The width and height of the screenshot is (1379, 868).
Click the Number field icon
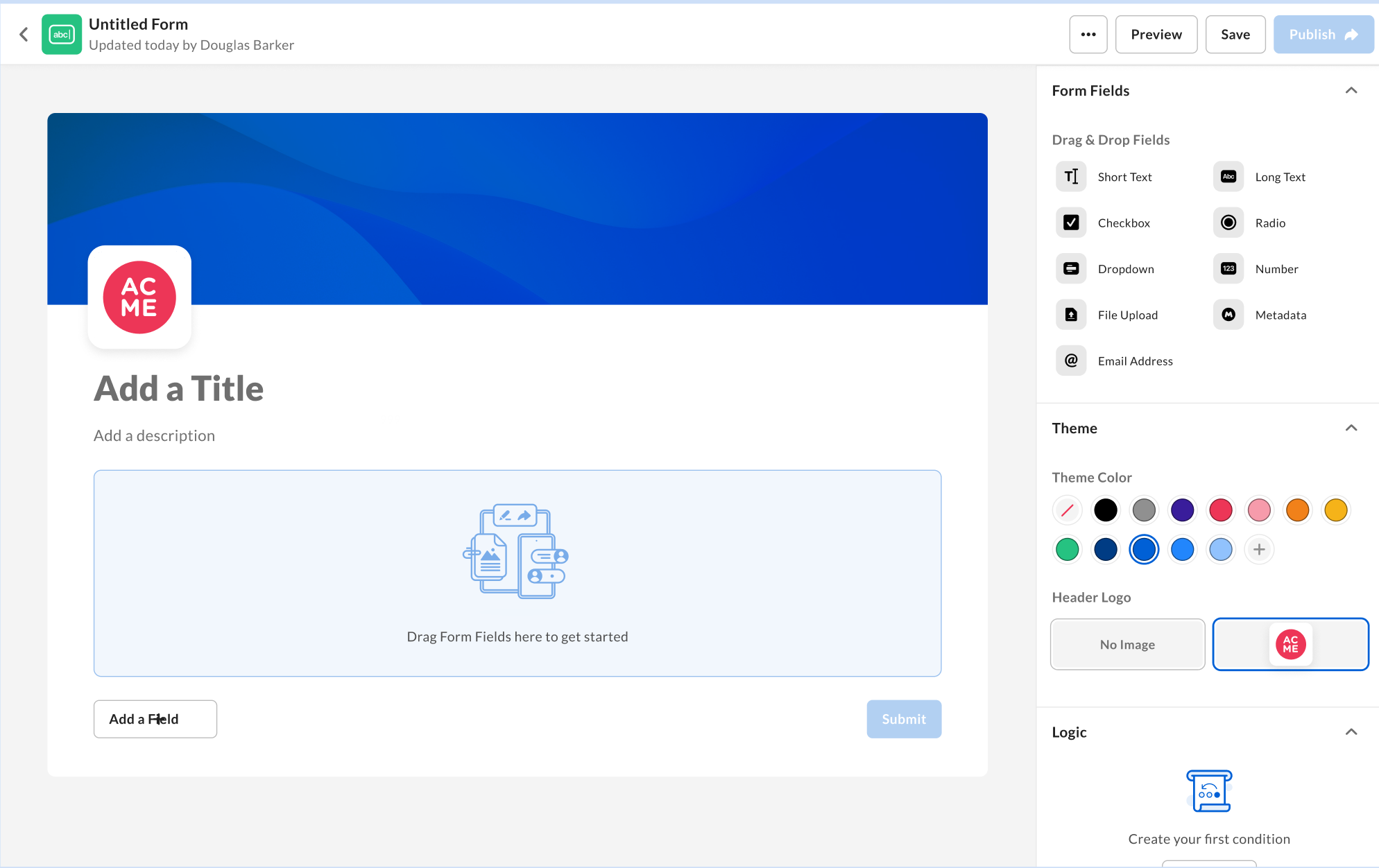coord(1228,268)
